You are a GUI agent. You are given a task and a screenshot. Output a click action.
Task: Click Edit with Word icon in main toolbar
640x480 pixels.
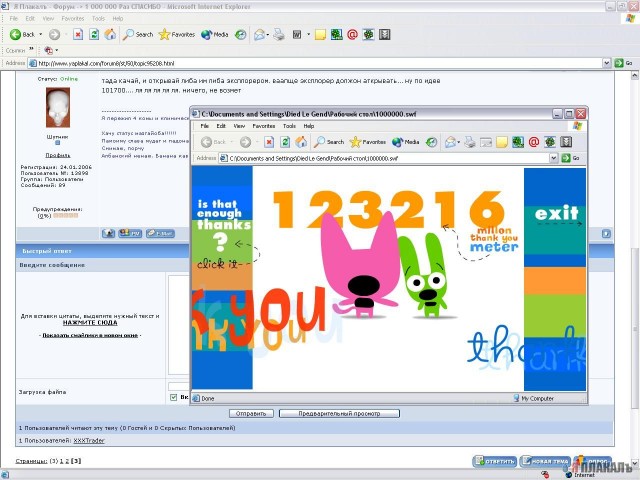[x=297, y=35]
